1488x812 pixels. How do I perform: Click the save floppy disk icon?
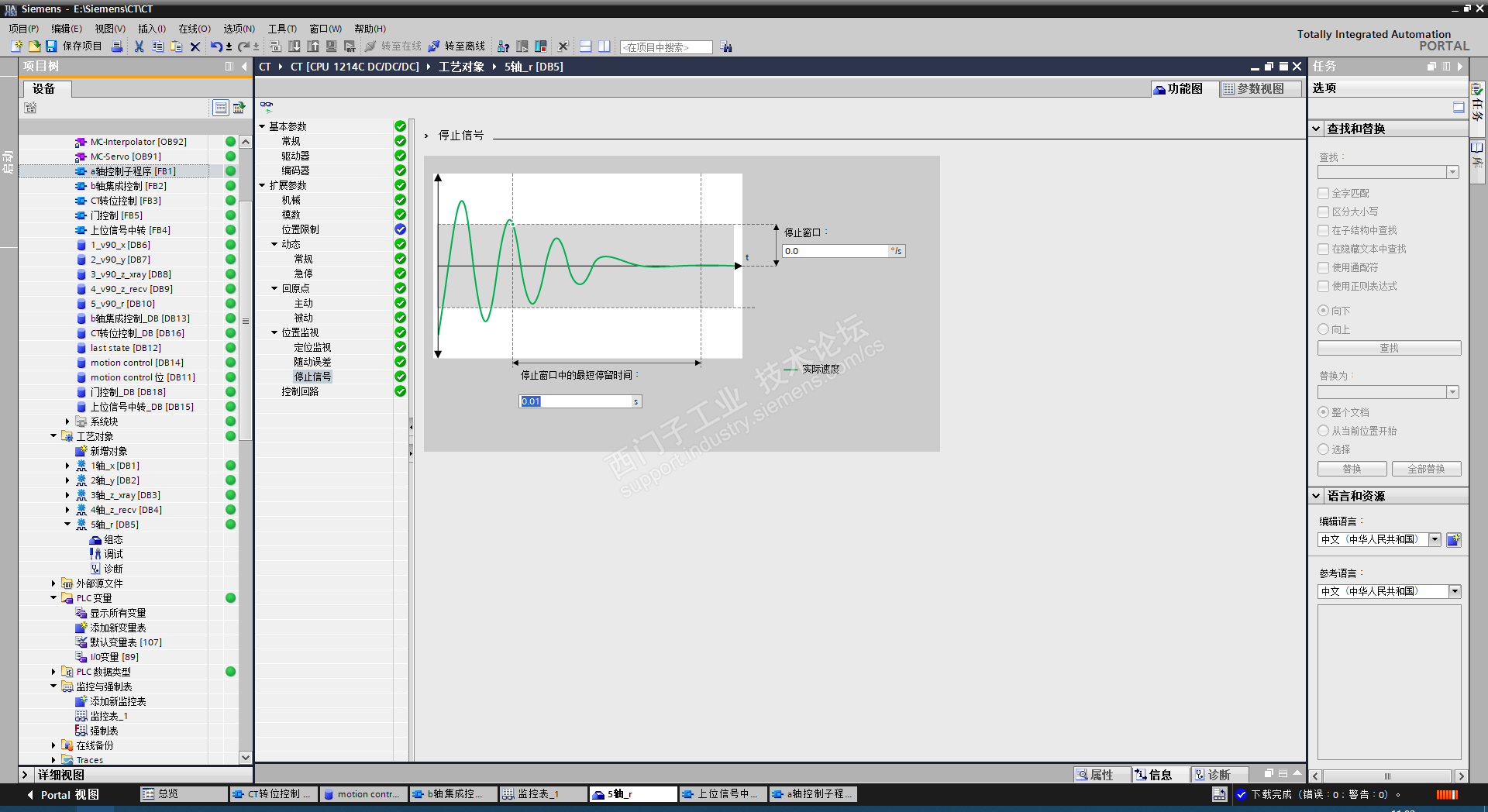[51, 46]
